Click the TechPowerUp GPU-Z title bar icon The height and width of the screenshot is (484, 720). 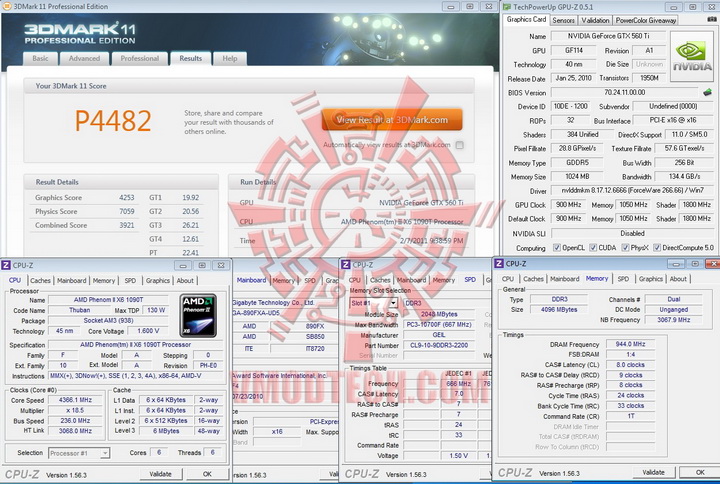(507, 7)
